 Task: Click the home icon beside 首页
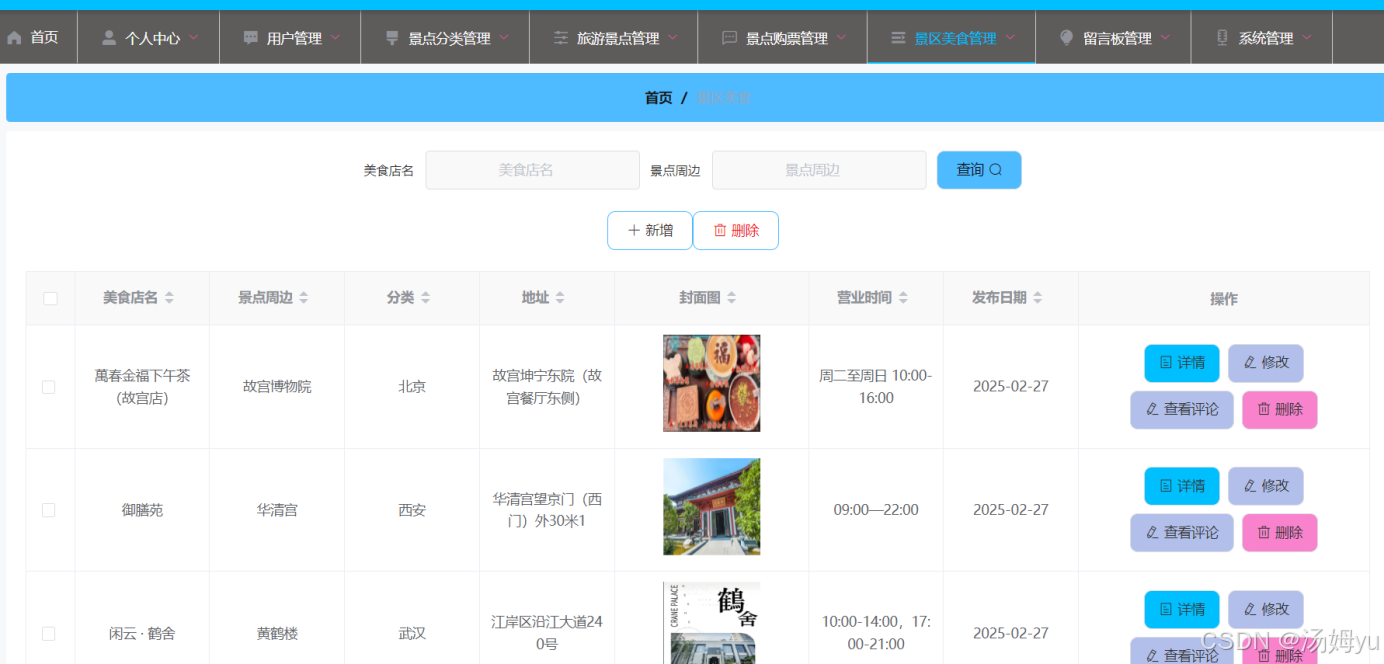point(14,38)
